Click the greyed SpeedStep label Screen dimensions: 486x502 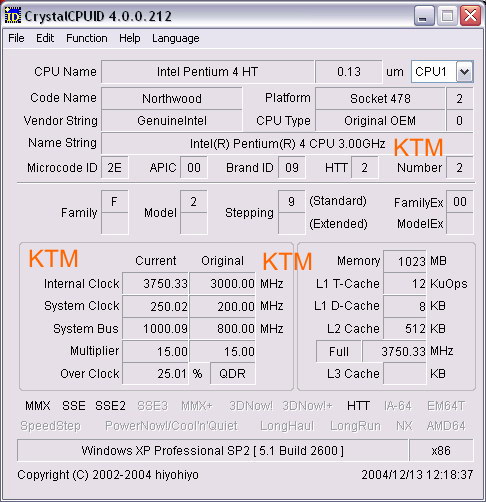pos(50,426)
